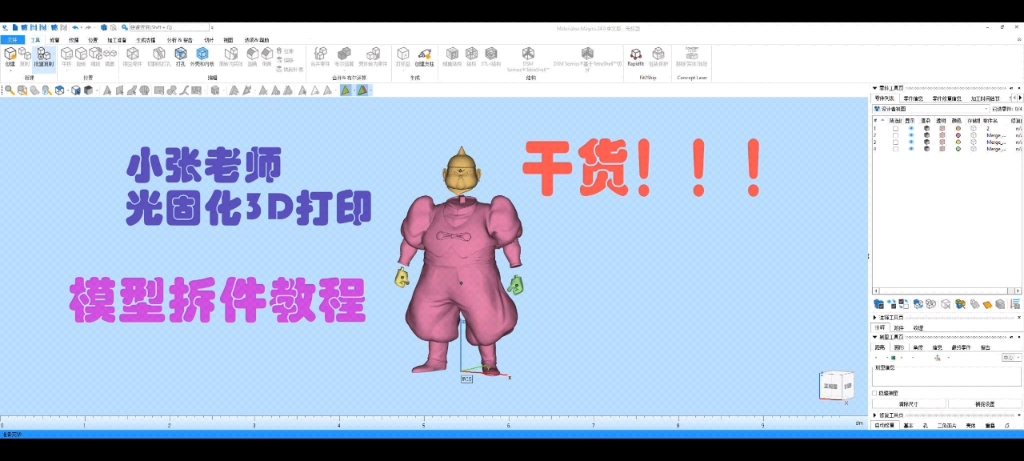
Task: Switch to the 圆形 circle measurement tab
Action: tap(898, 347)
